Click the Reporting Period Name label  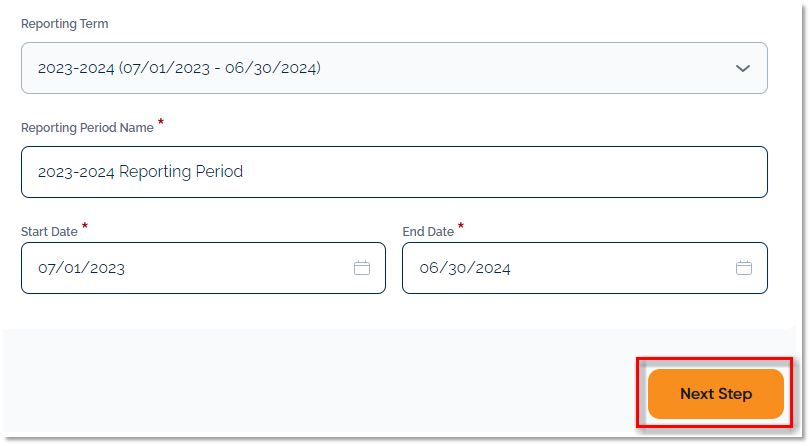87,128
